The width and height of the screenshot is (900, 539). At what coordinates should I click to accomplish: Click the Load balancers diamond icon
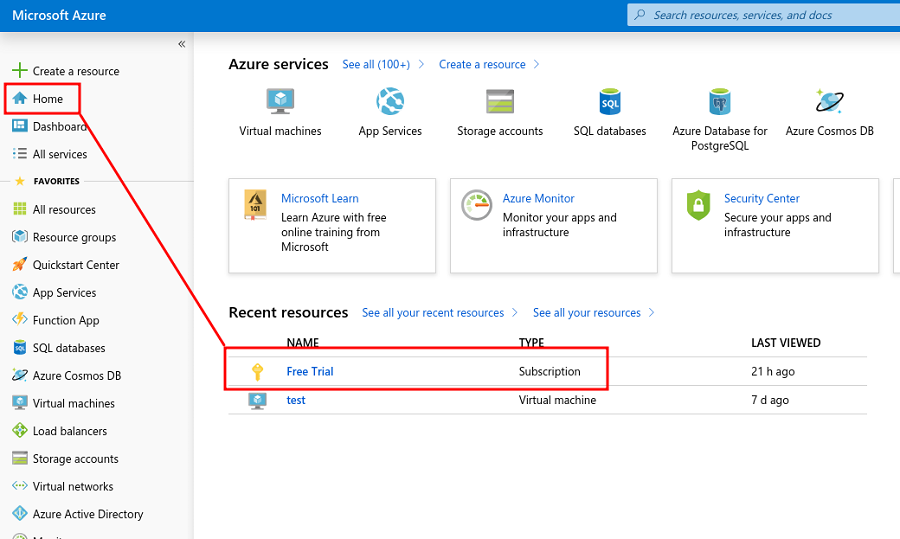click(20, 430)
